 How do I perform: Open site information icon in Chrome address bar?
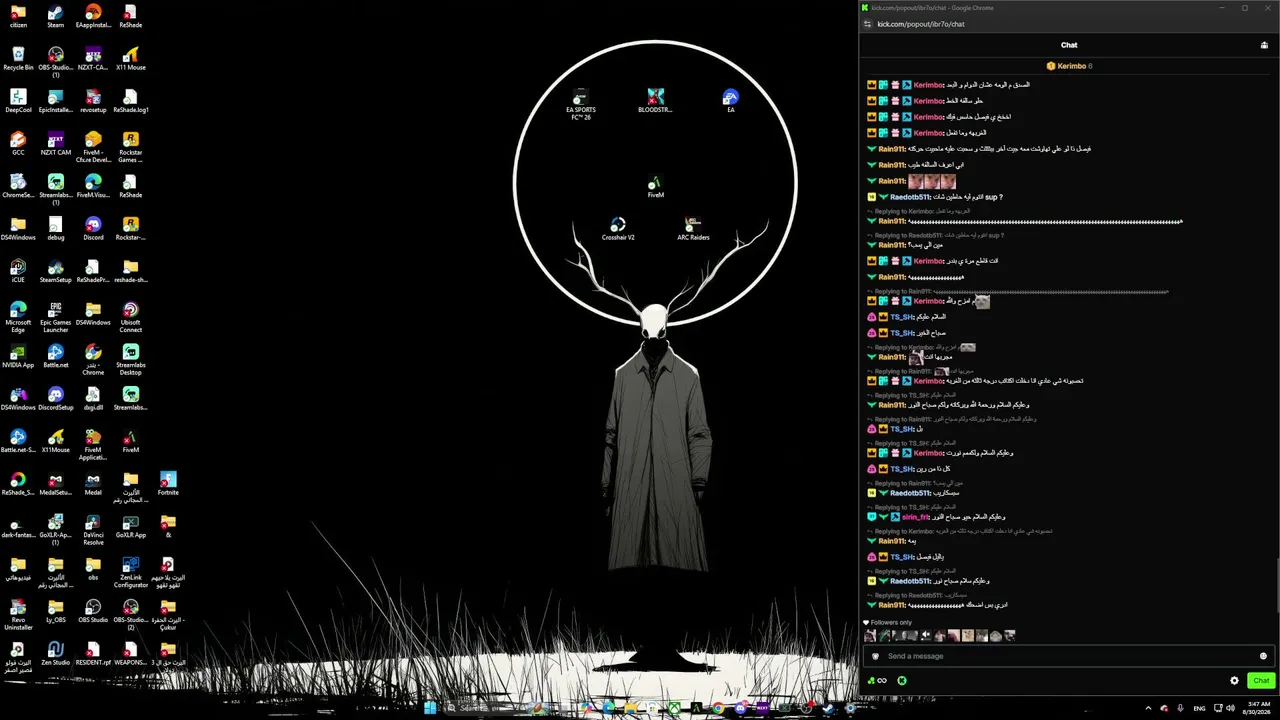(867, 24)
